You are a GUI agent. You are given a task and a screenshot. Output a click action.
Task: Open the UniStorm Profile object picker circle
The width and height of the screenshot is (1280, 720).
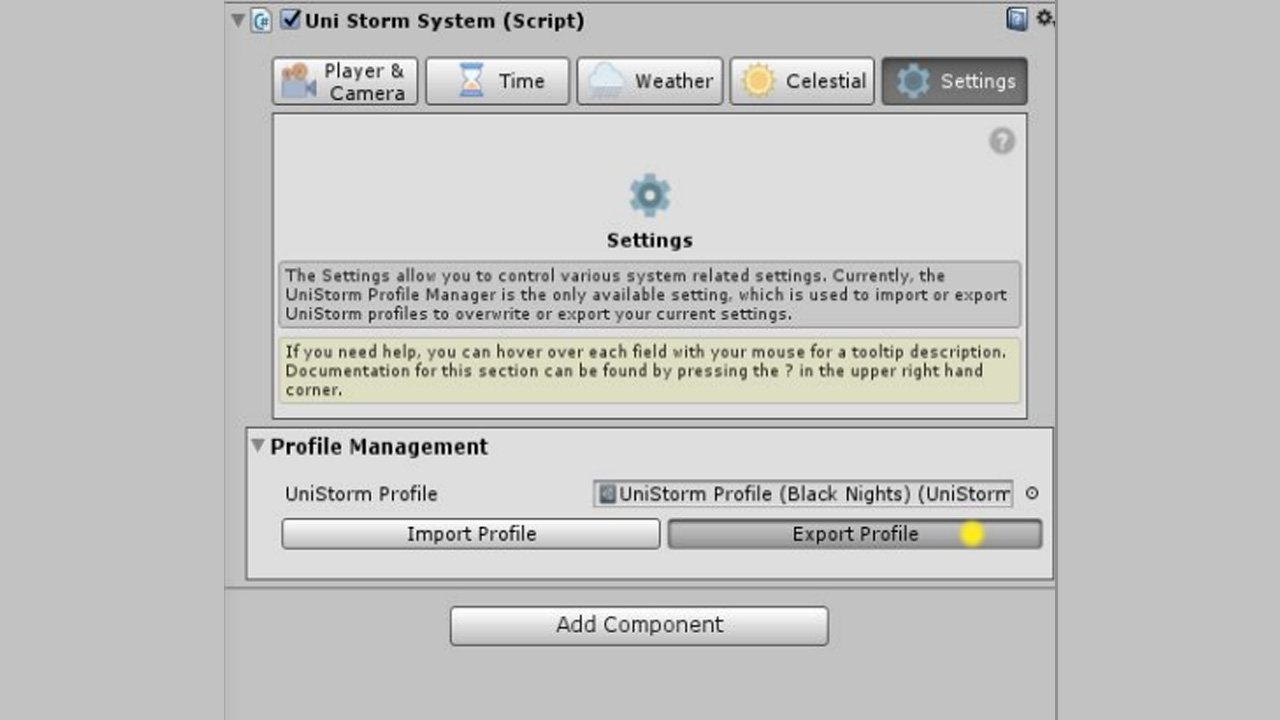[x=1032, y=493]
